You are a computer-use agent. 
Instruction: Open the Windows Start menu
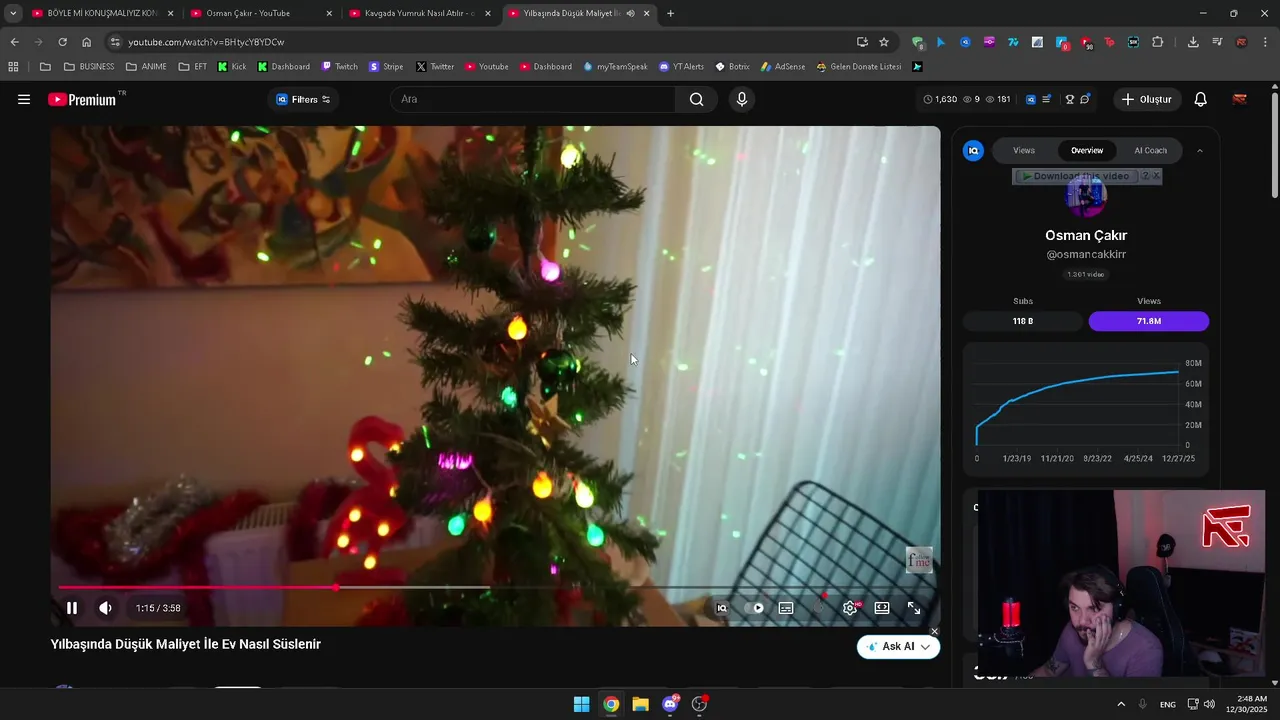(581, 704)
